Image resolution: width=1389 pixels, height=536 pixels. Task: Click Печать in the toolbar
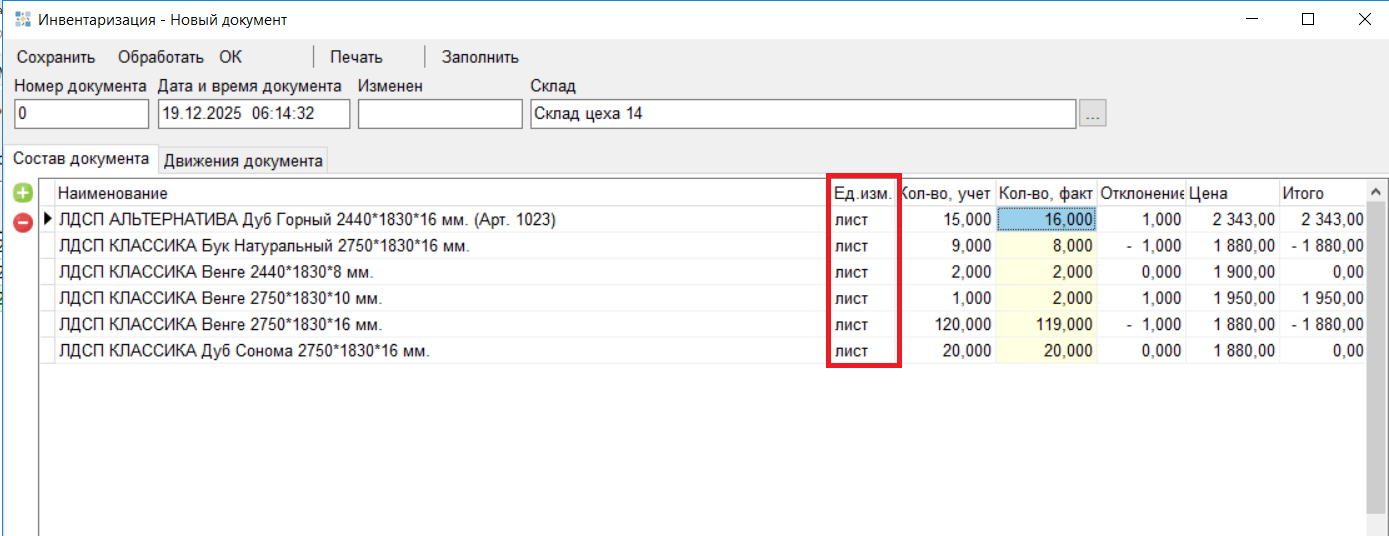tap(356, 57)
